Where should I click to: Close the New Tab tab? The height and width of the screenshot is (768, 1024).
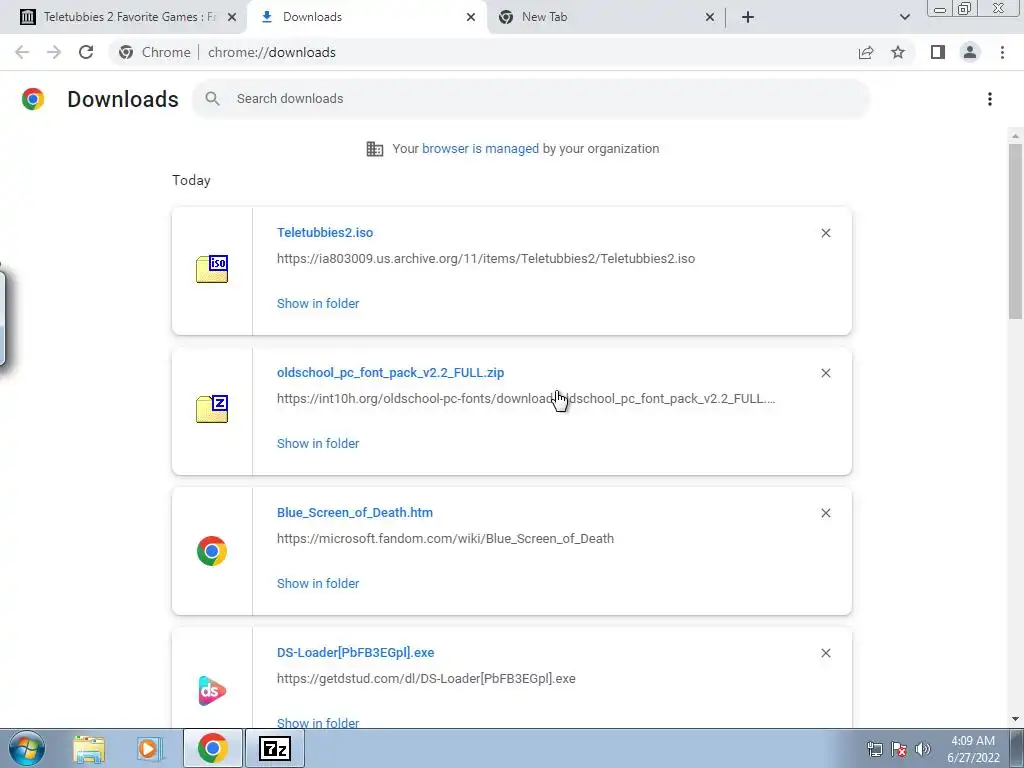tap(710, 17)
